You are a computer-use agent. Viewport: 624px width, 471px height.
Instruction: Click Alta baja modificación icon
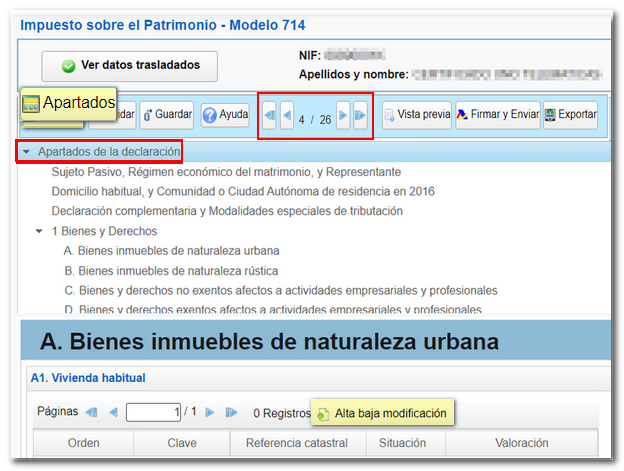point(323,413)
